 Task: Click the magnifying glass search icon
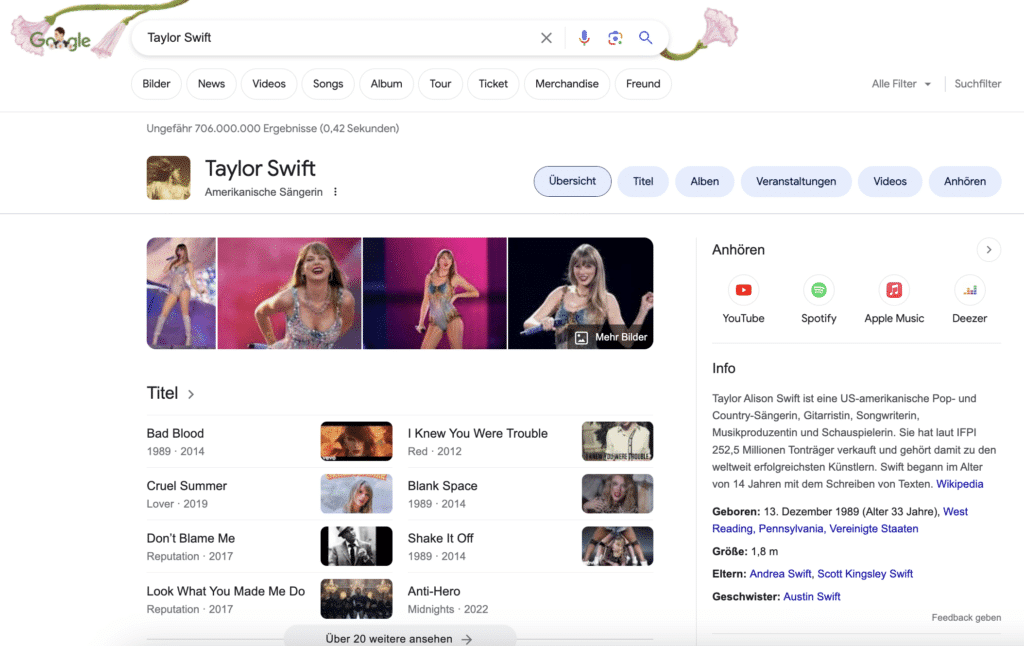645,38
